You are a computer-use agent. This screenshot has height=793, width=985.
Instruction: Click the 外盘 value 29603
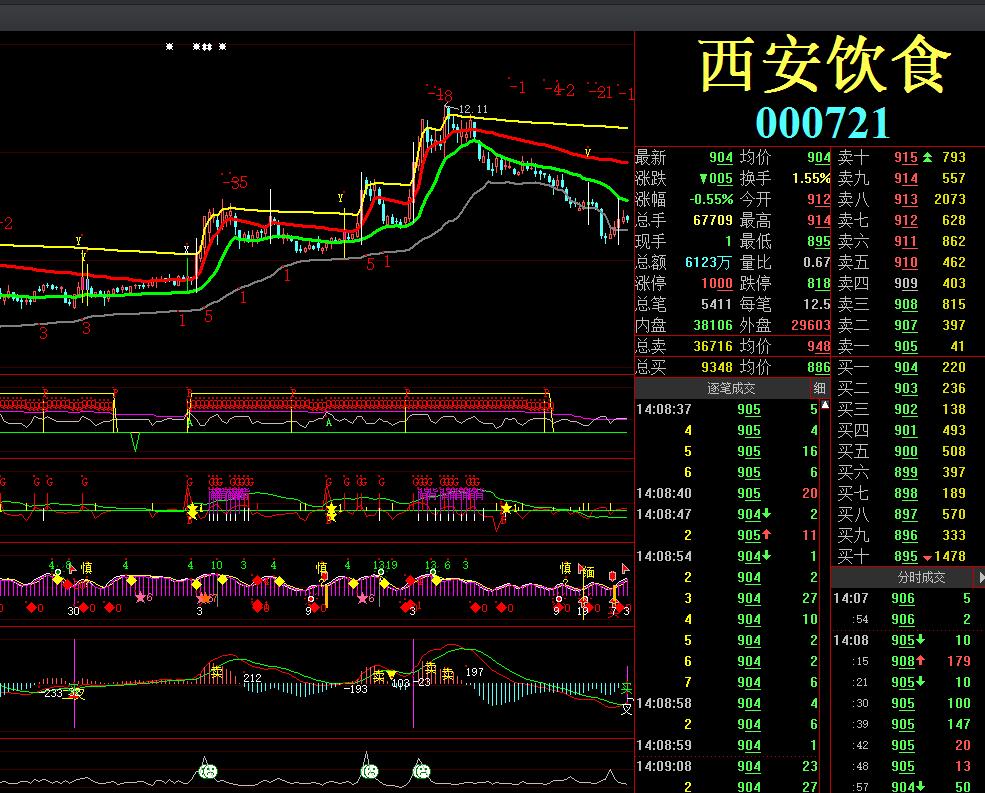point(811,325)
